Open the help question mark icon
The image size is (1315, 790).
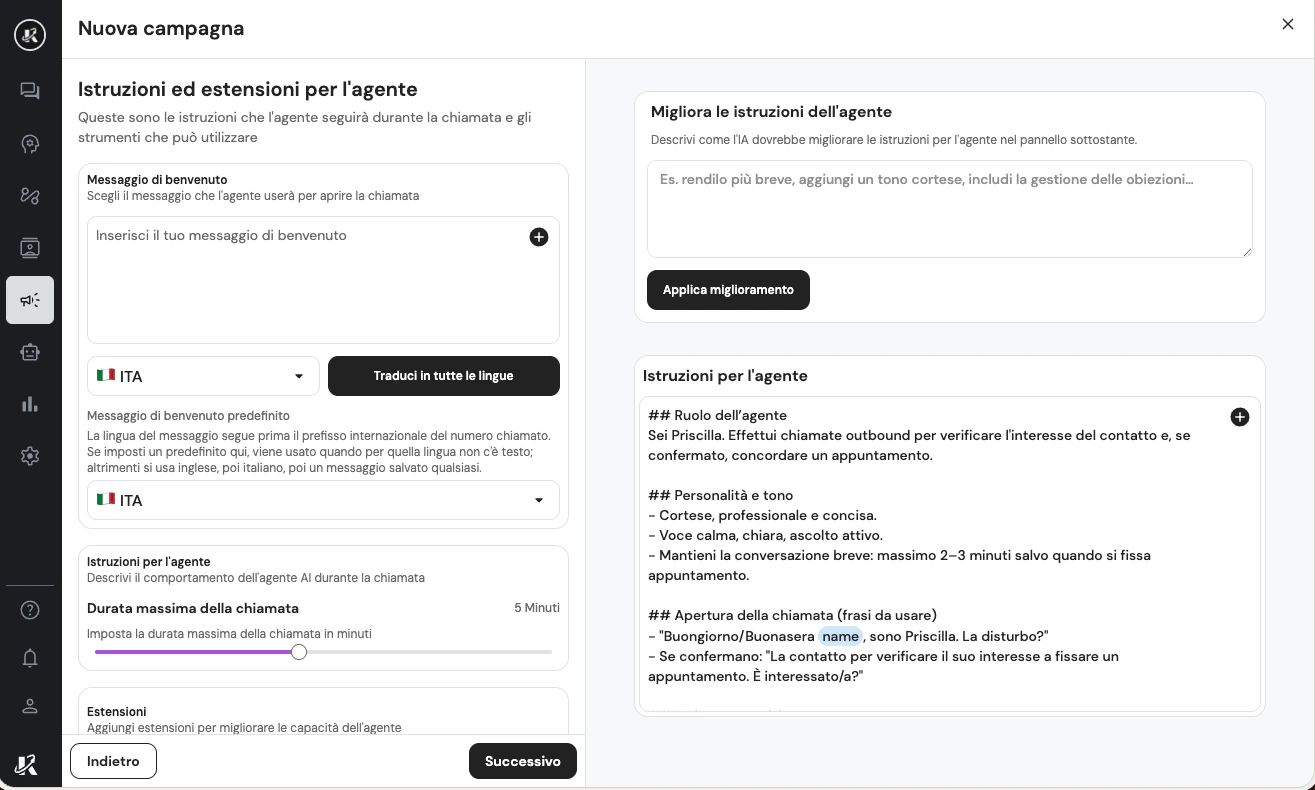tap(30, 610)
